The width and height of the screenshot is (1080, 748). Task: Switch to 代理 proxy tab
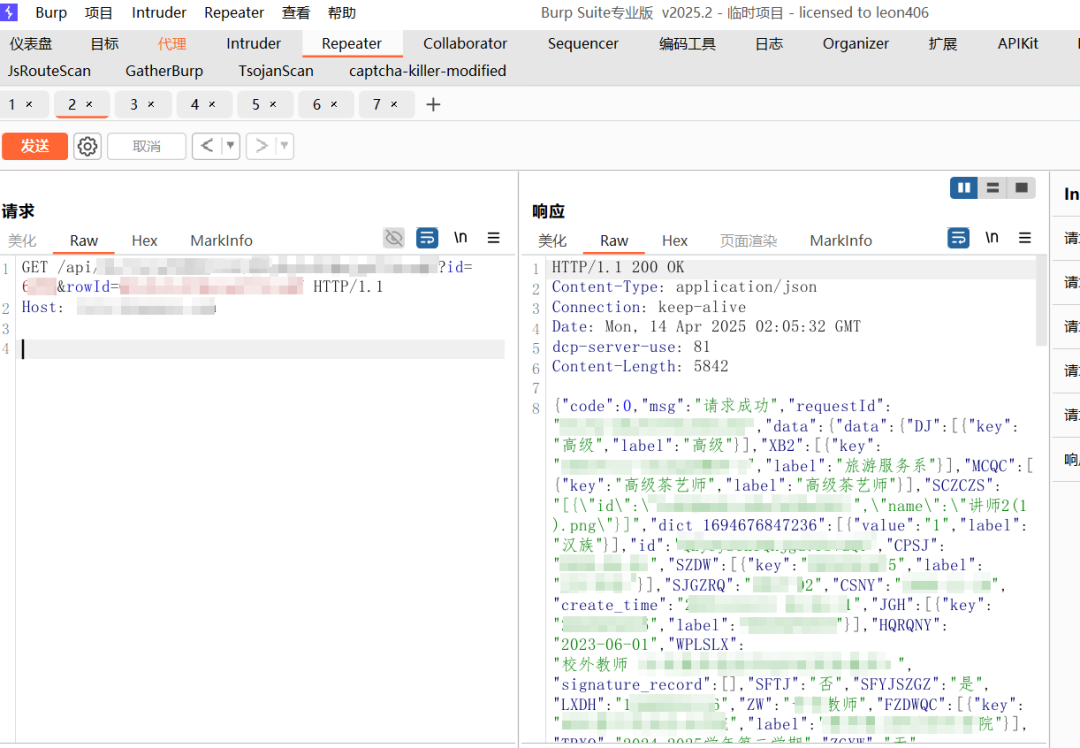(x=172, y=43)
